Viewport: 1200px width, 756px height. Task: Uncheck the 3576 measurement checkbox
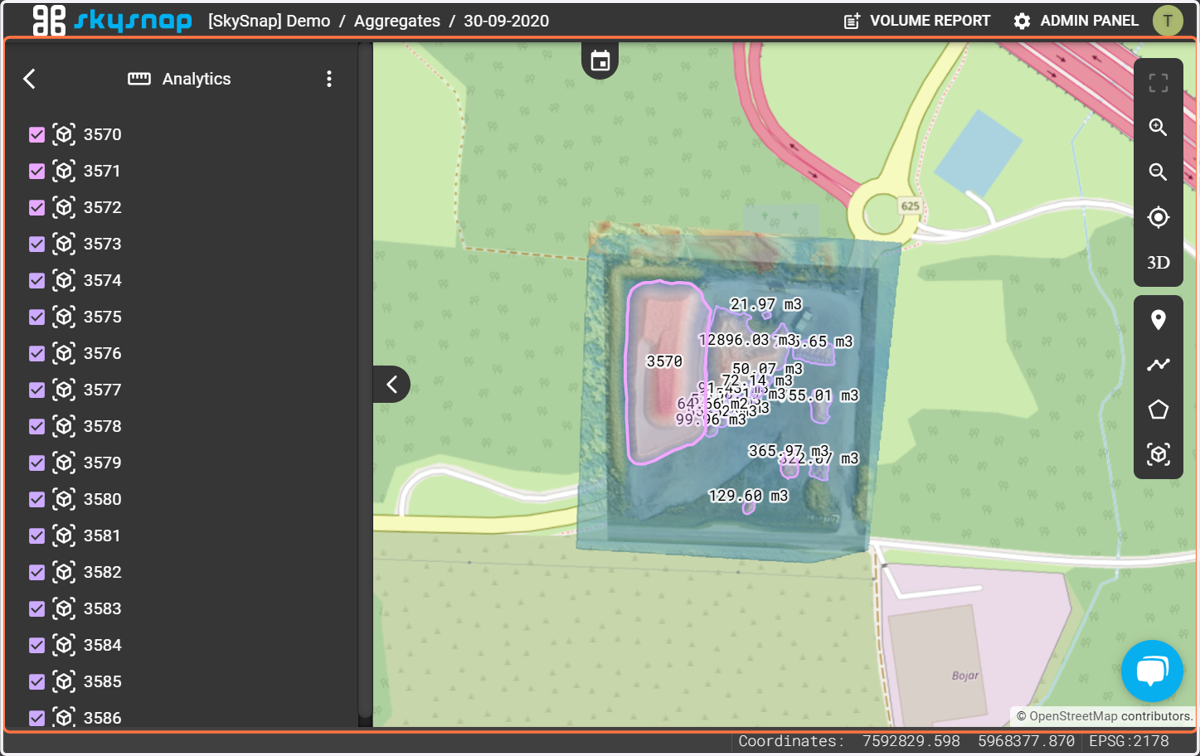[x=37, y=354]
